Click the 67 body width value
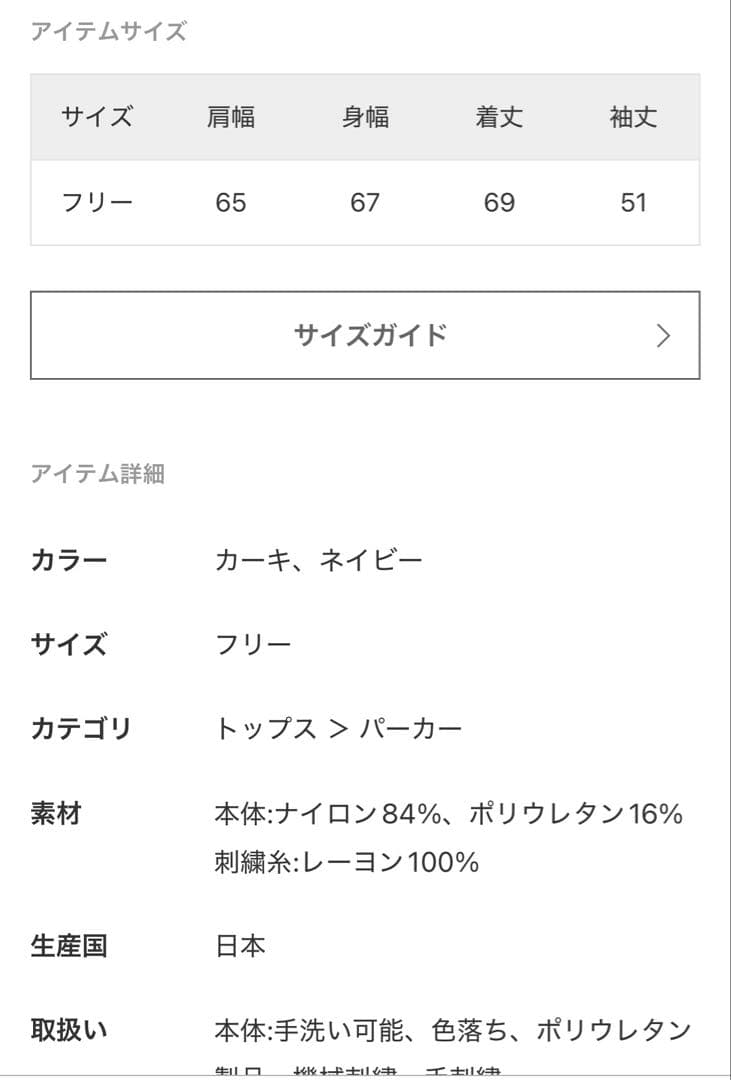Viewport: 731px width, 1080px height. (x=365, y=203)
